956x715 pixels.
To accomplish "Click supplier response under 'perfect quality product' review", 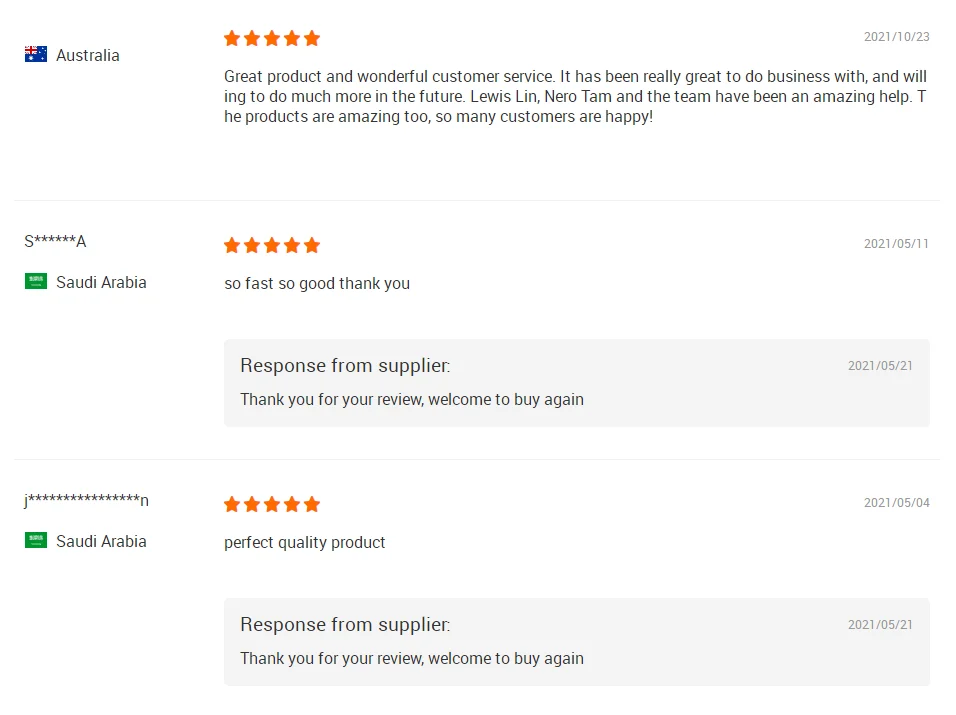I will (412, 658).
